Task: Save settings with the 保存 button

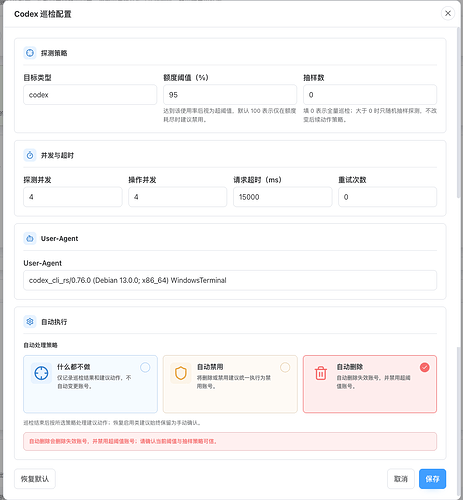Action: tap(432, 479)
